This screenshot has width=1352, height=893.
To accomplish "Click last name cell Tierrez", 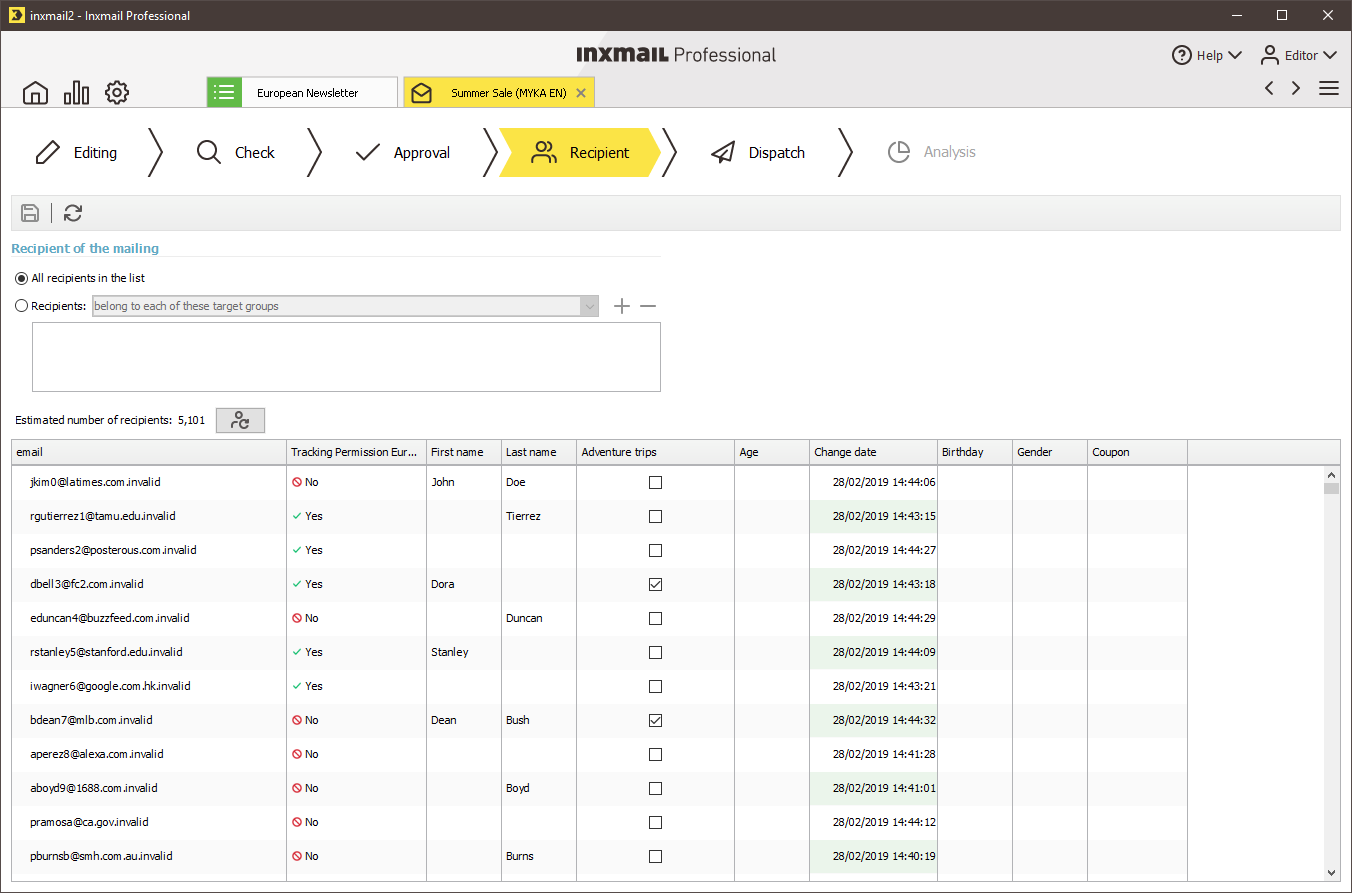I will tap(524, 516).
